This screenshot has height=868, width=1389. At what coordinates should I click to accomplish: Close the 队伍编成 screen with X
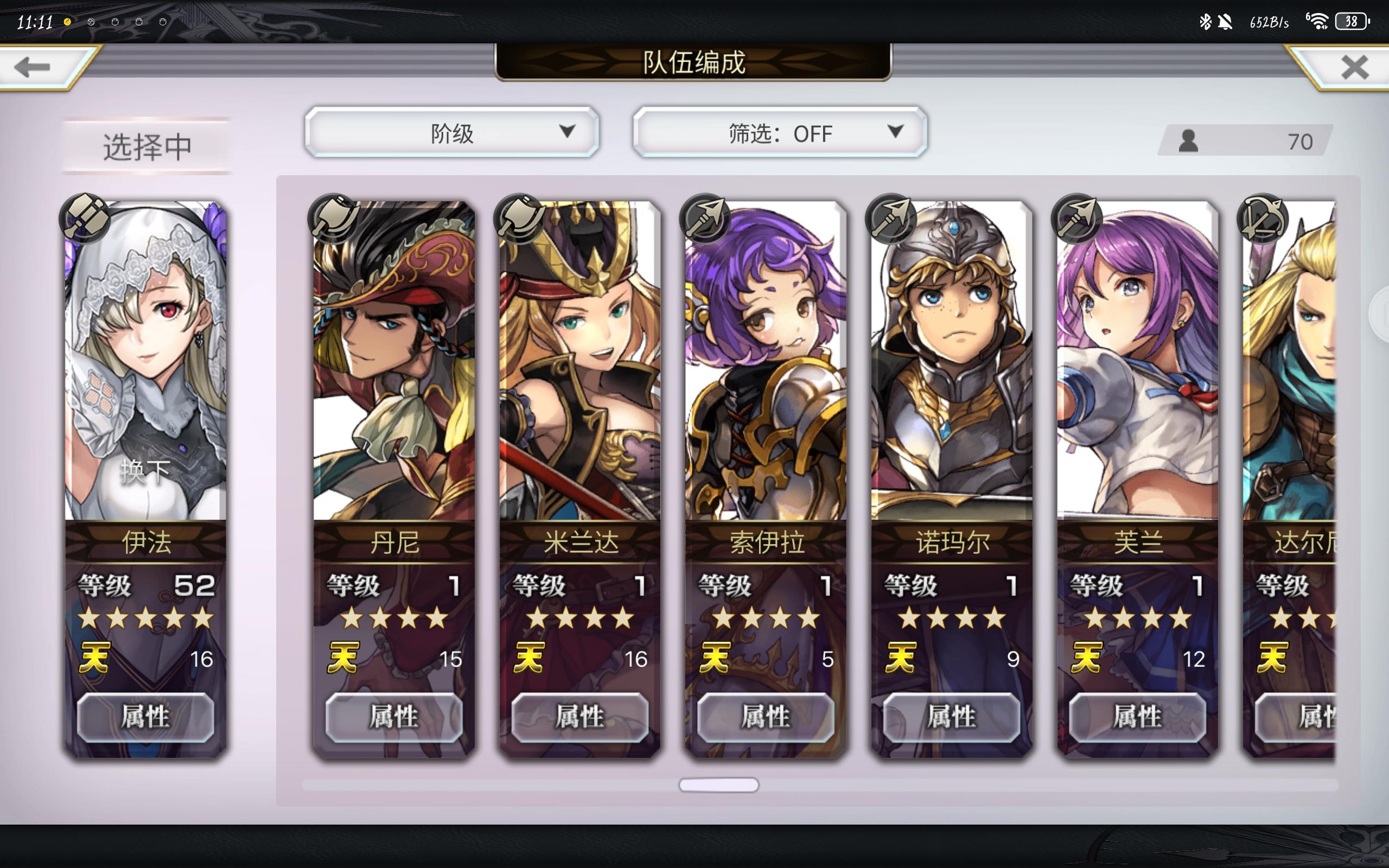(1355, 67)
